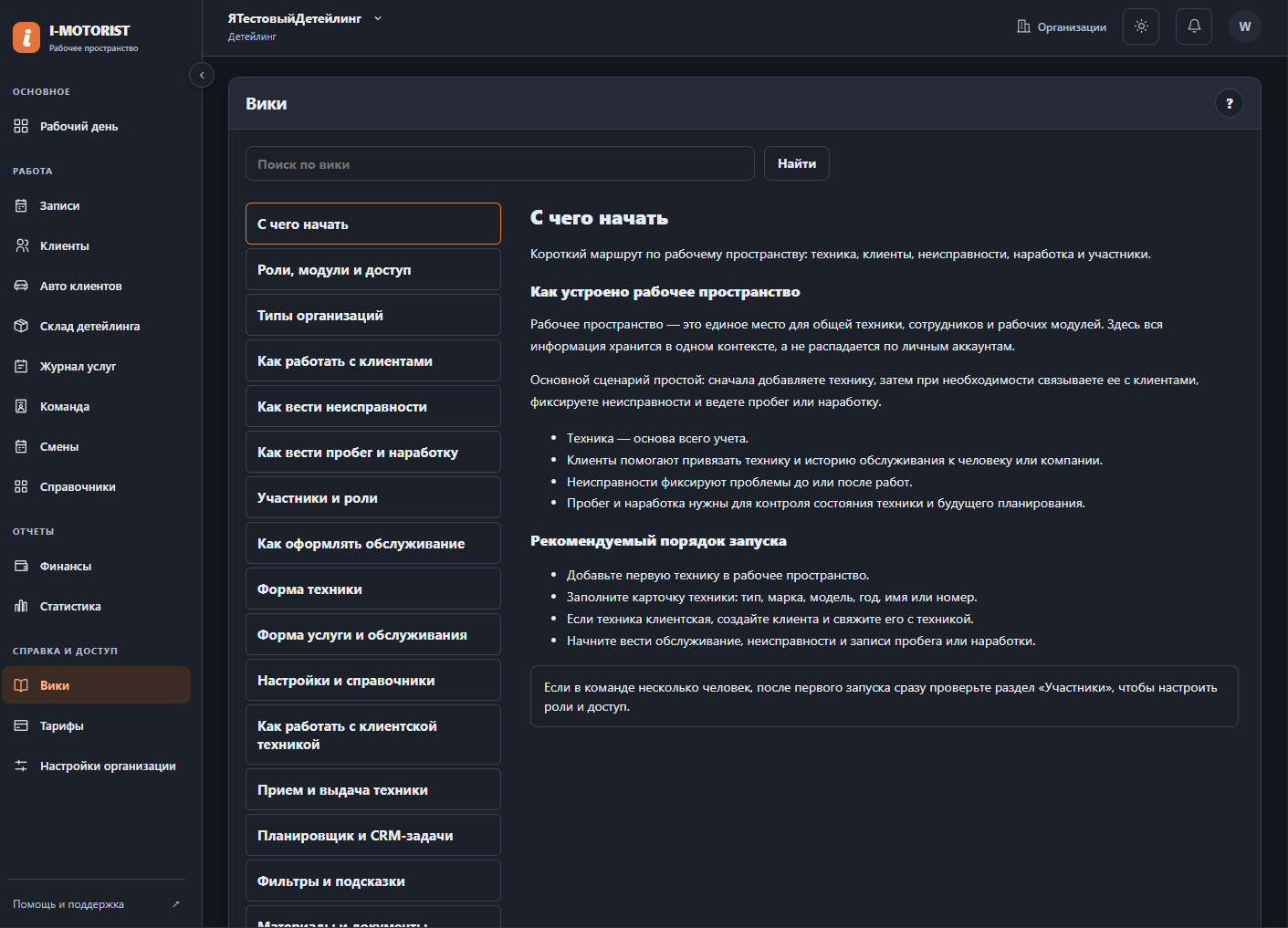Open the W user avatar menu
This screenshot has width=1288, height=928.
tap(1245, 26)
